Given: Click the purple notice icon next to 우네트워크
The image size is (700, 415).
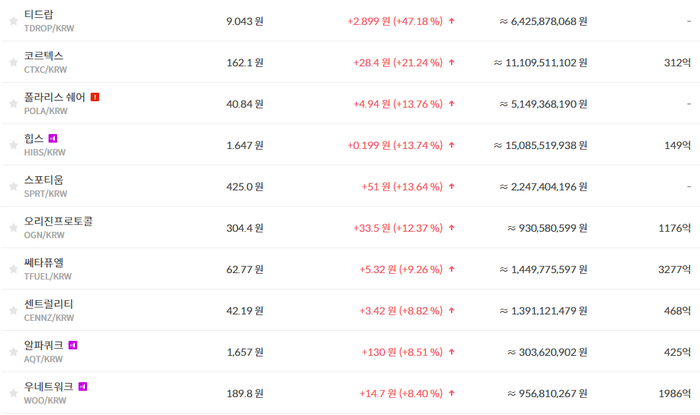Looking at the screenshot, I should (x=83, y=386).
